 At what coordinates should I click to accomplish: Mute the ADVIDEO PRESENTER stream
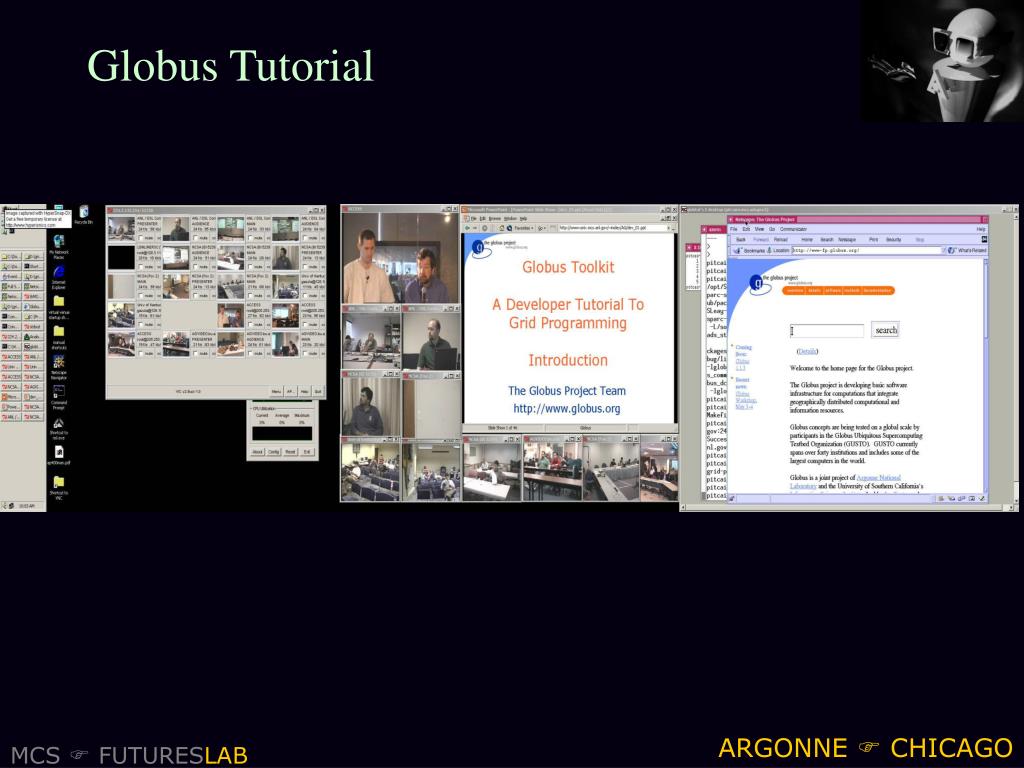pos(196,353)
